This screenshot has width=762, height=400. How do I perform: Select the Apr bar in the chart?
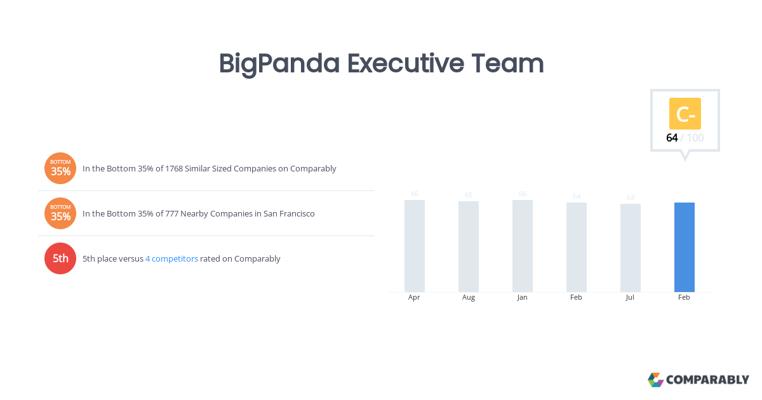pyautogui.click(x=414, y=245)
